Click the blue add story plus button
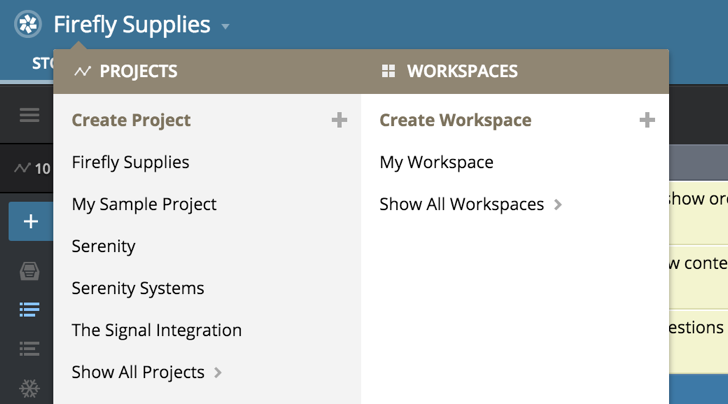728x404 pixels. (x=31, y=221)
